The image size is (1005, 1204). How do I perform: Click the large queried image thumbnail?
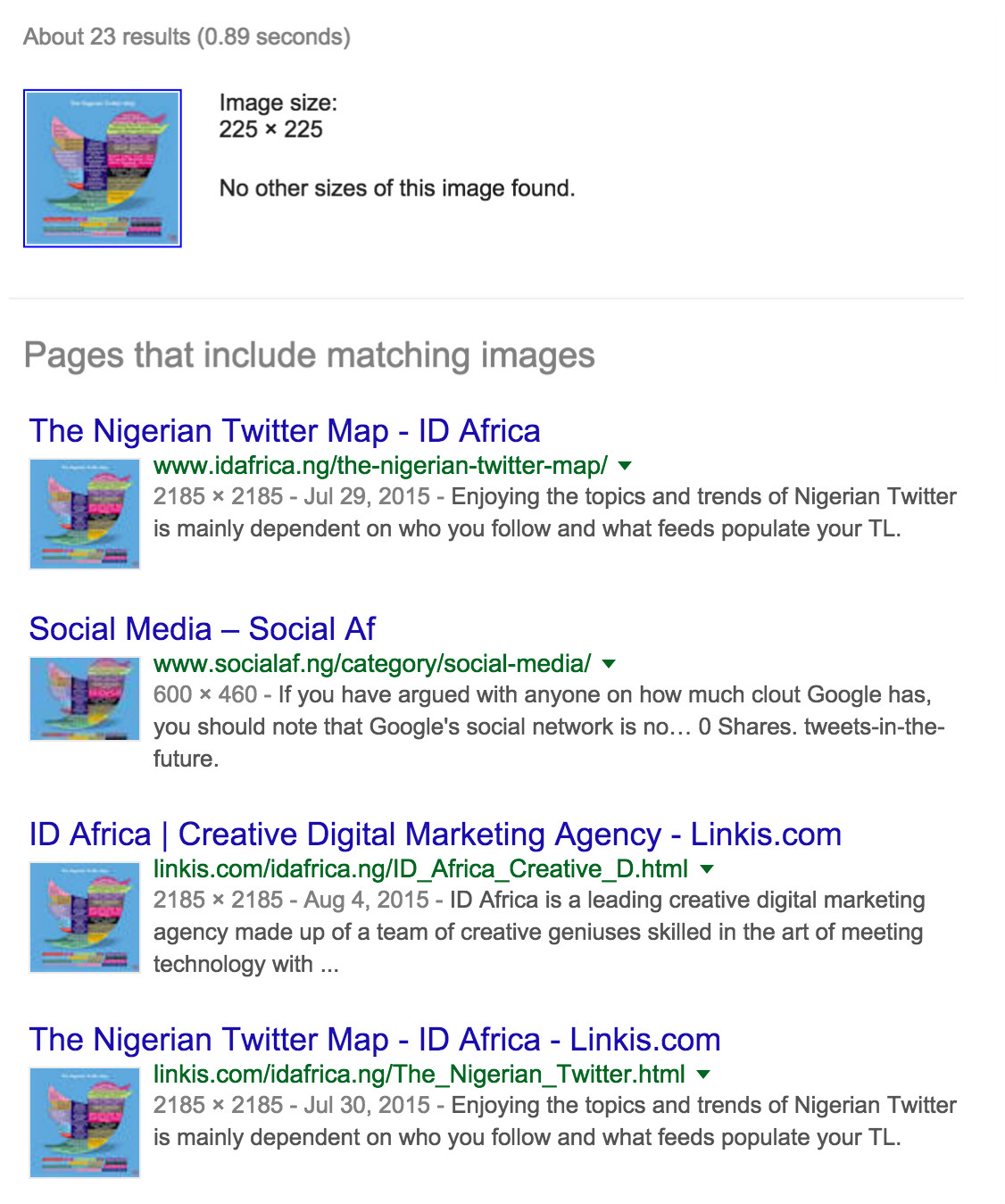(x=103, y=168)
